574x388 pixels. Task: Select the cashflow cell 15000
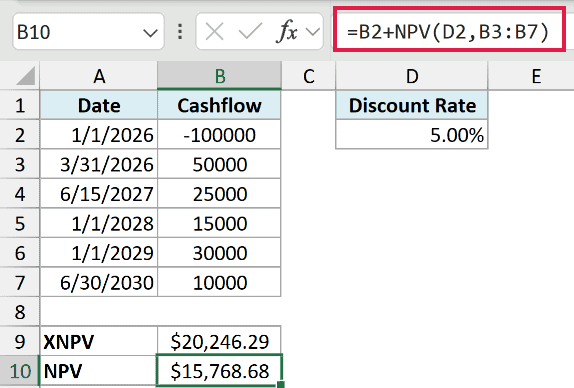click(x=219, y=223)
